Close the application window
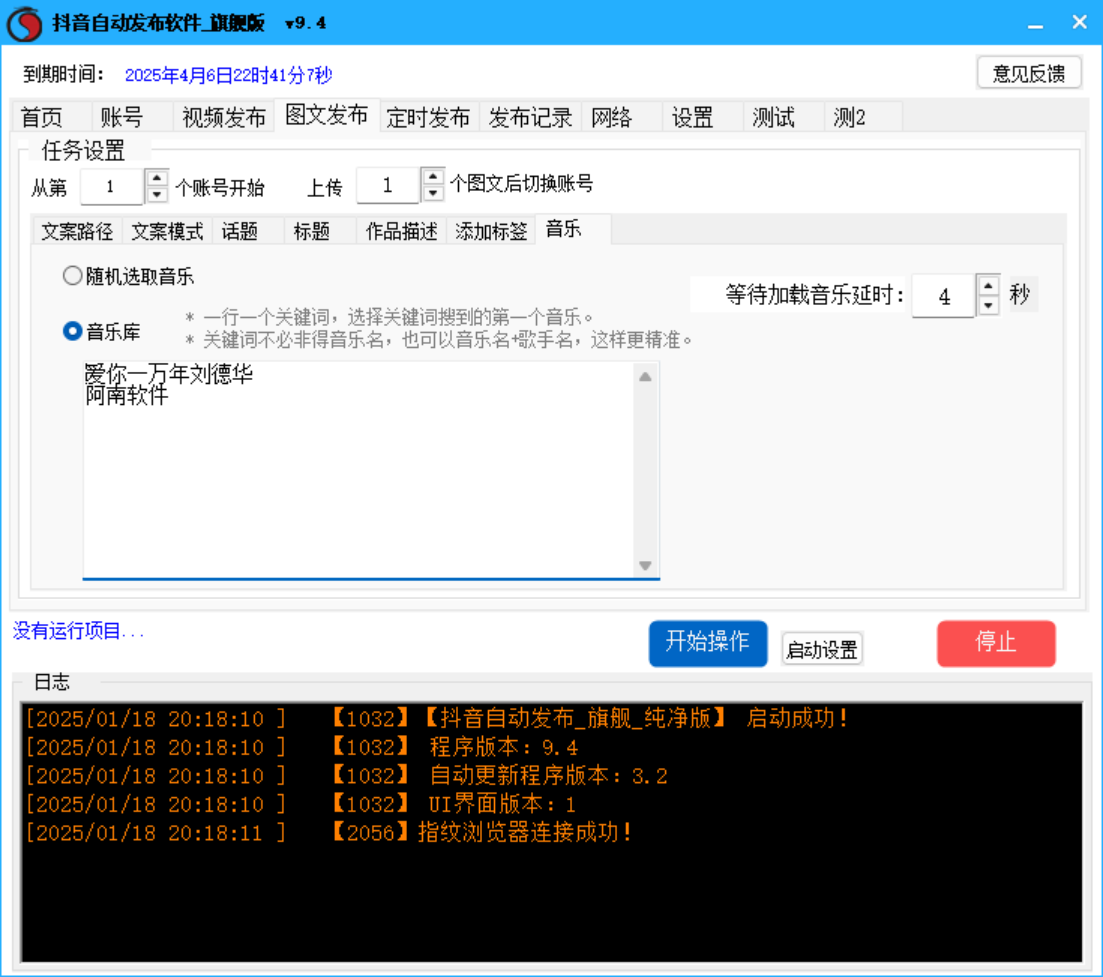The height and width of the screenshot is (977, 1103). 1080,23
